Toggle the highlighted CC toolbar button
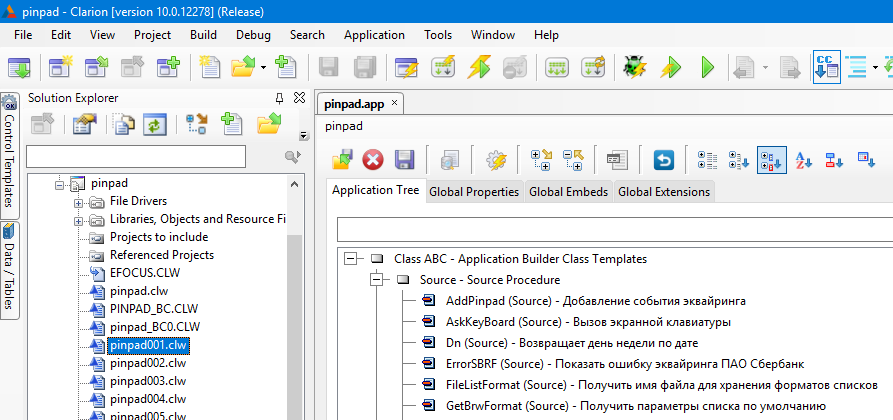This screenshot has height=420, width=893. pos(826,67)
